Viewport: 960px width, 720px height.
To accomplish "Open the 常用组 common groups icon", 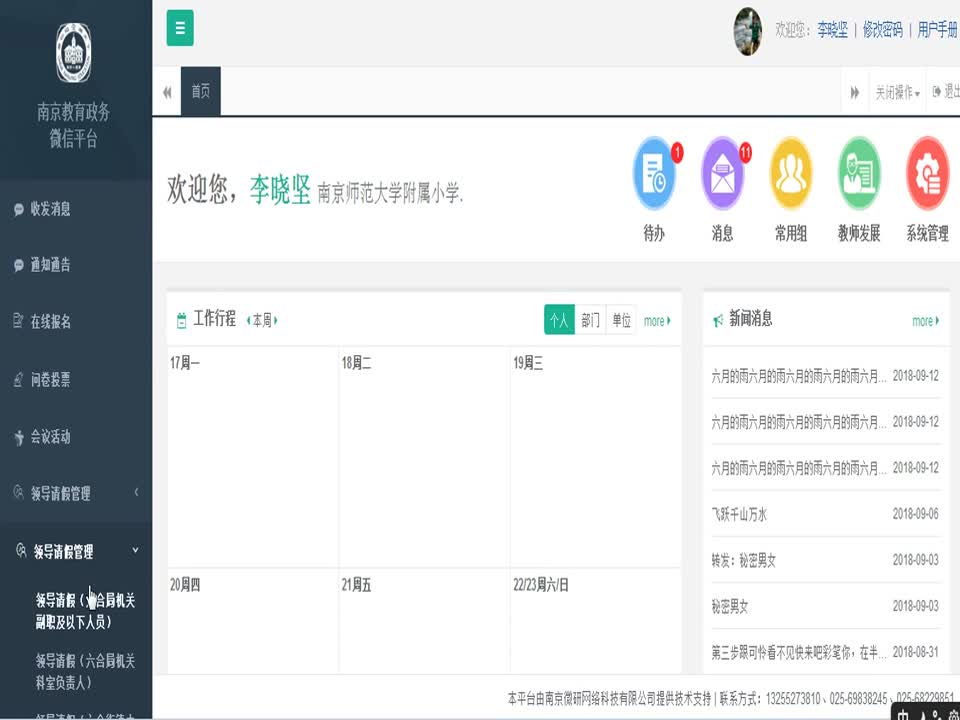I will tap(791, 174).
